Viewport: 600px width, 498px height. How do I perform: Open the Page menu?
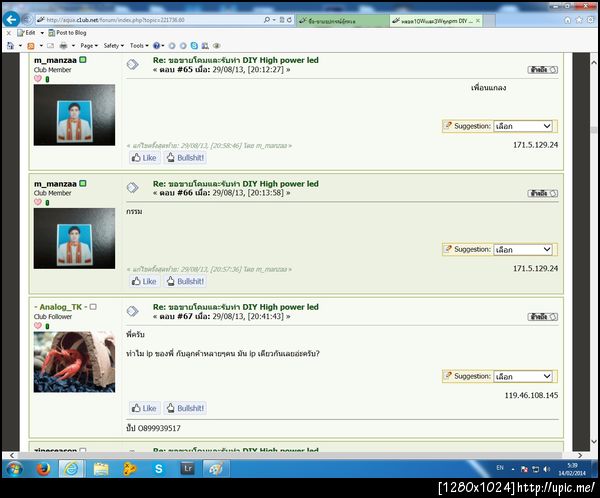point(89,46)
